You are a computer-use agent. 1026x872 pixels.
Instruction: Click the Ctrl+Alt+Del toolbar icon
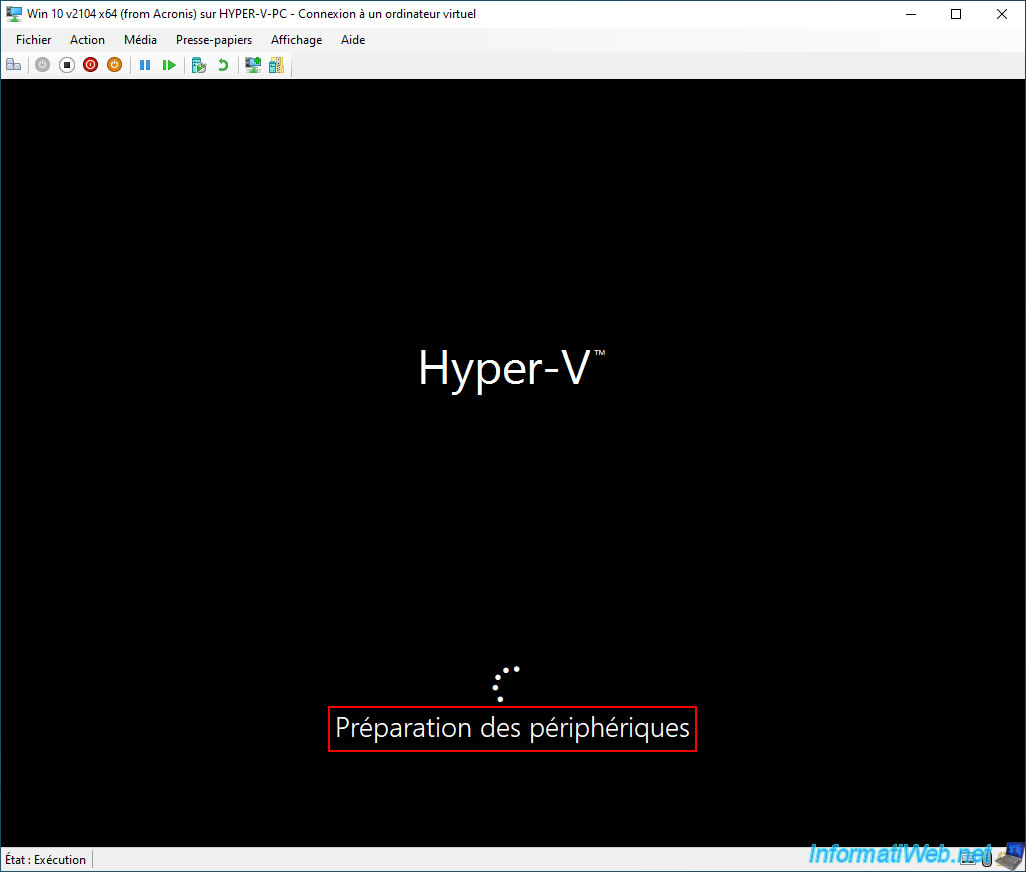click(14, 65)
